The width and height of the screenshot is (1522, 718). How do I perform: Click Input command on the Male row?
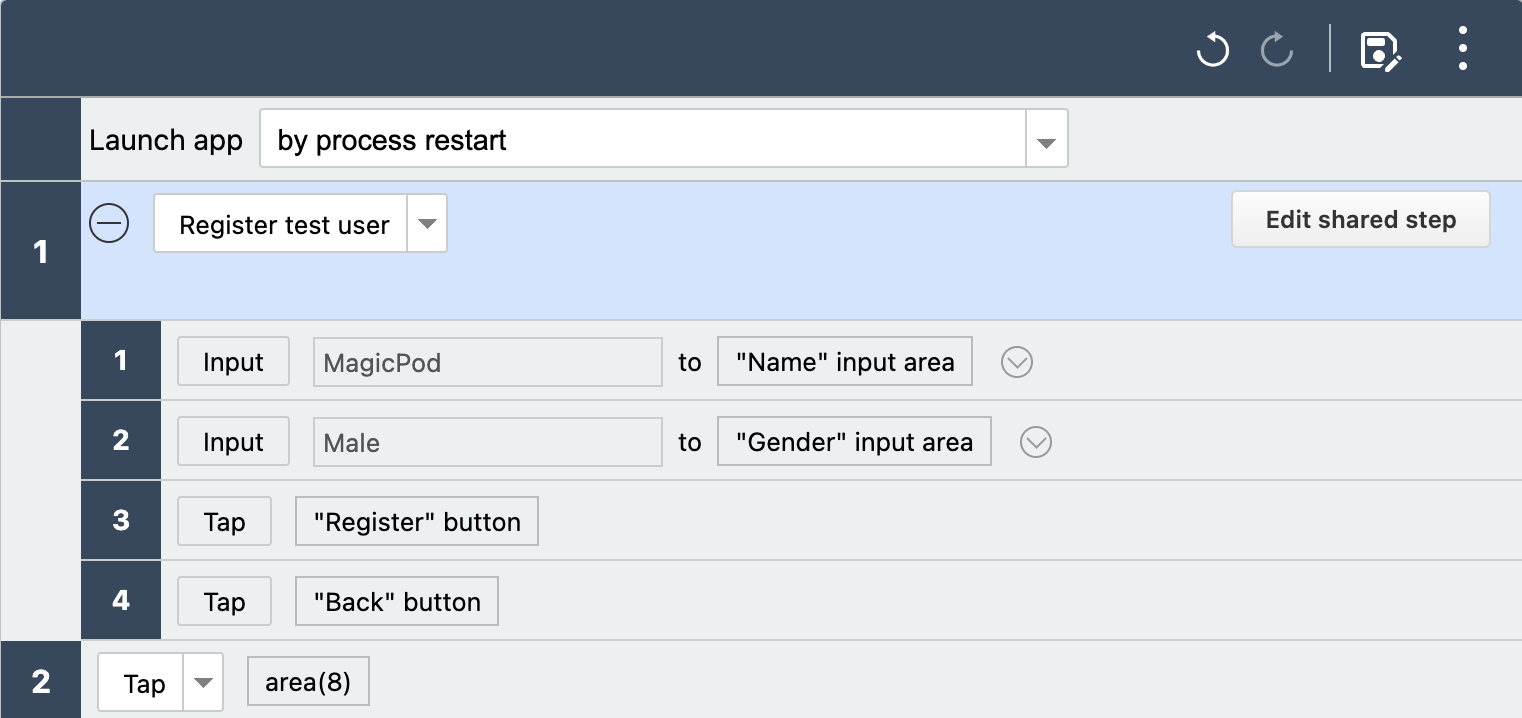[x=233, y=442]
